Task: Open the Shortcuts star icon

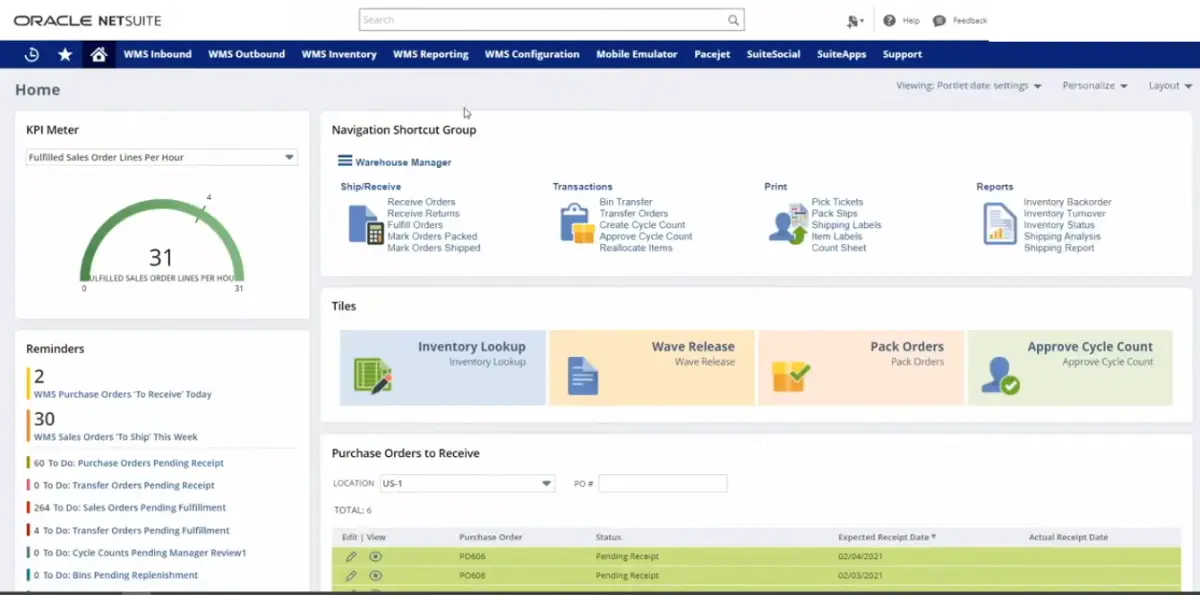Action: pos(65,55)
